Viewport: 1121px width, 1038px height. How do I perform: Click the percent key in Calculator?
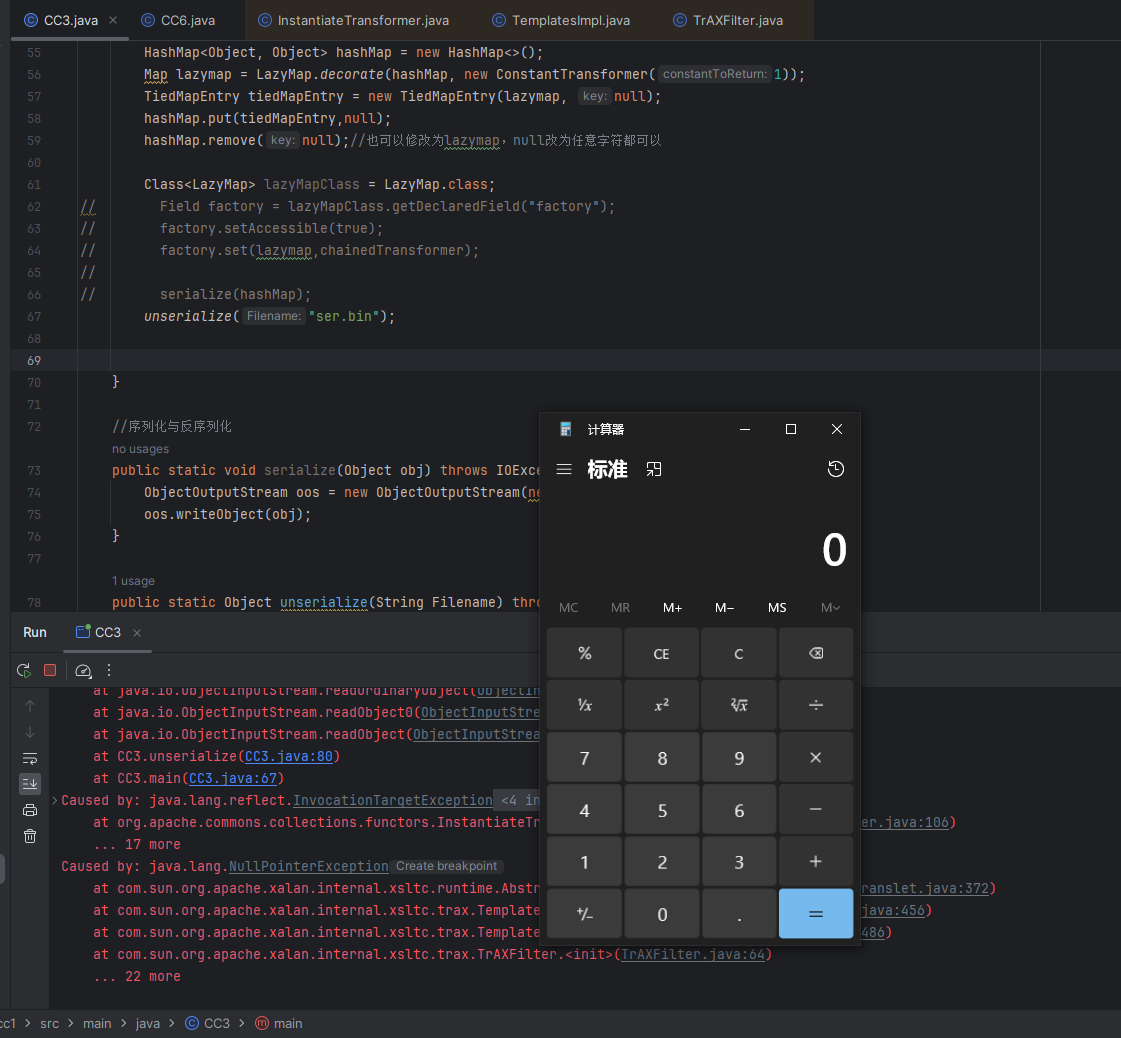pyautogui.click(x=584, y=653)
